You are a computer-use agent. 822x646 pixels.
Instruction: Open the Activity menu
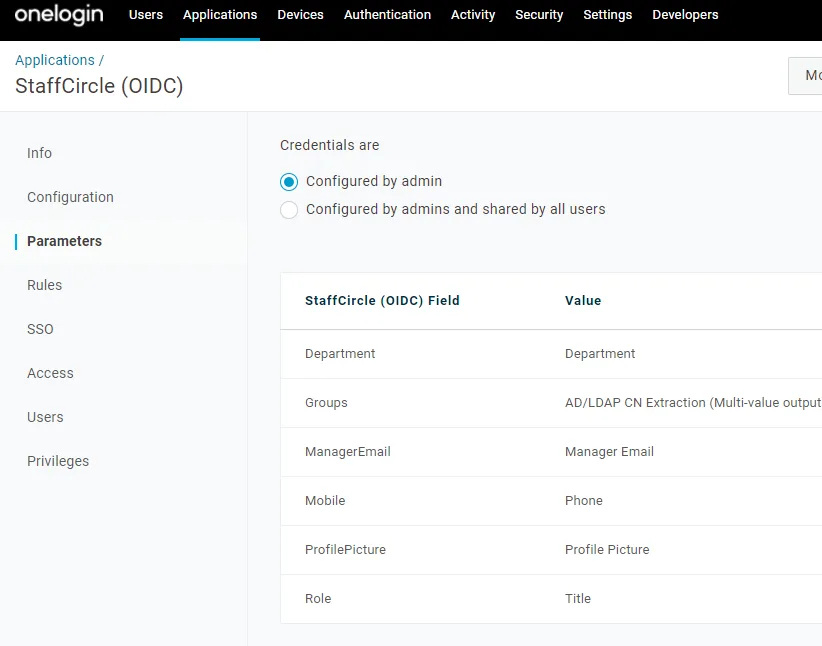pos(473,15)
